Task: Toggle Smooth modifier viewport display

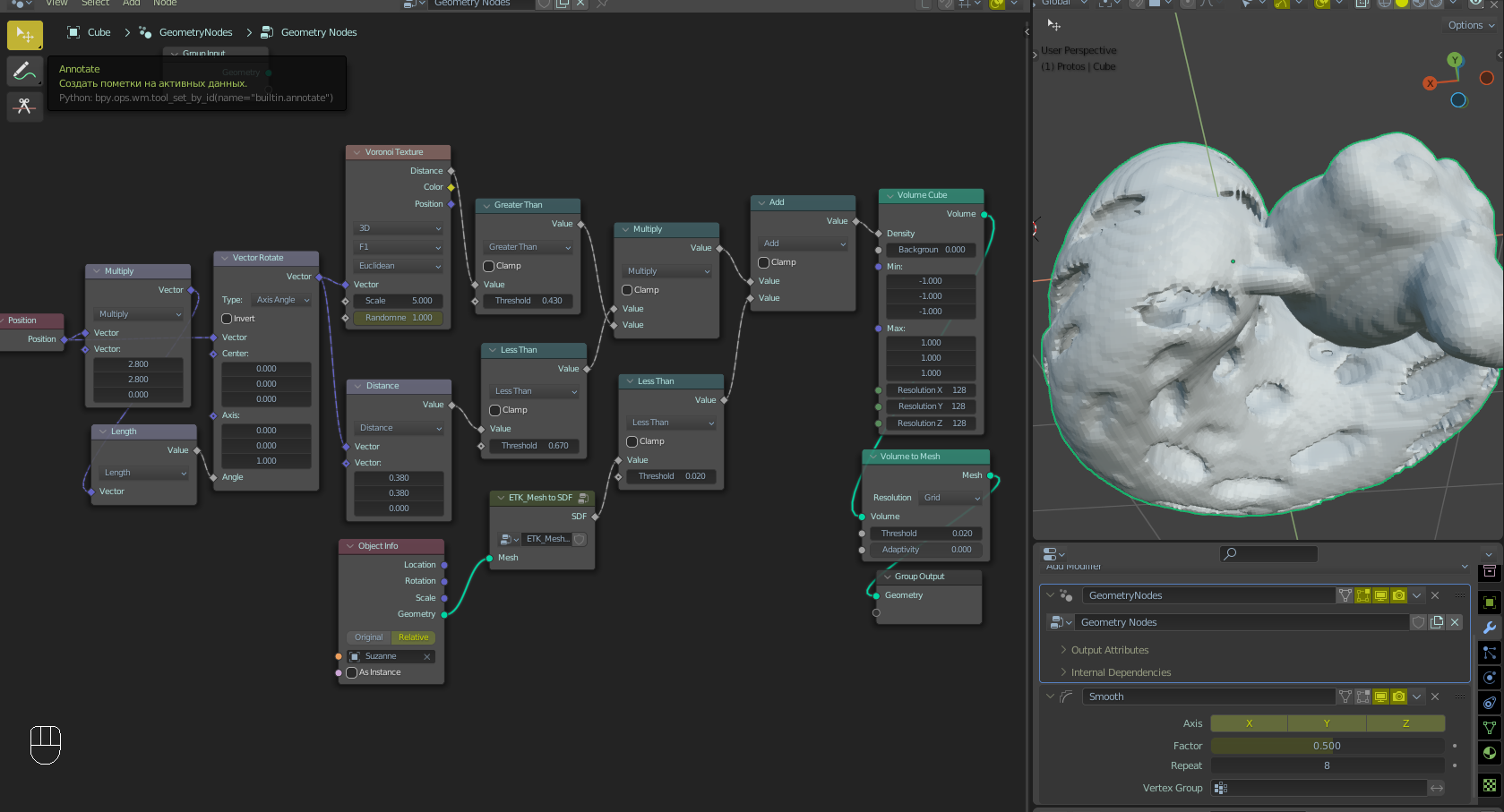Action: tap(1380, 697)
